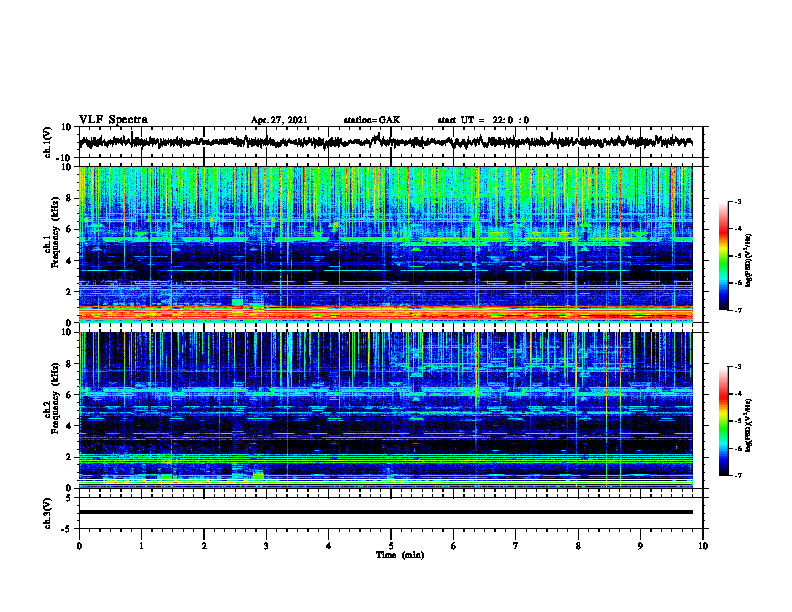792x612 pixels.
Task: Select the "start UT = 22:0:0" header text
Action: point(483,120)
